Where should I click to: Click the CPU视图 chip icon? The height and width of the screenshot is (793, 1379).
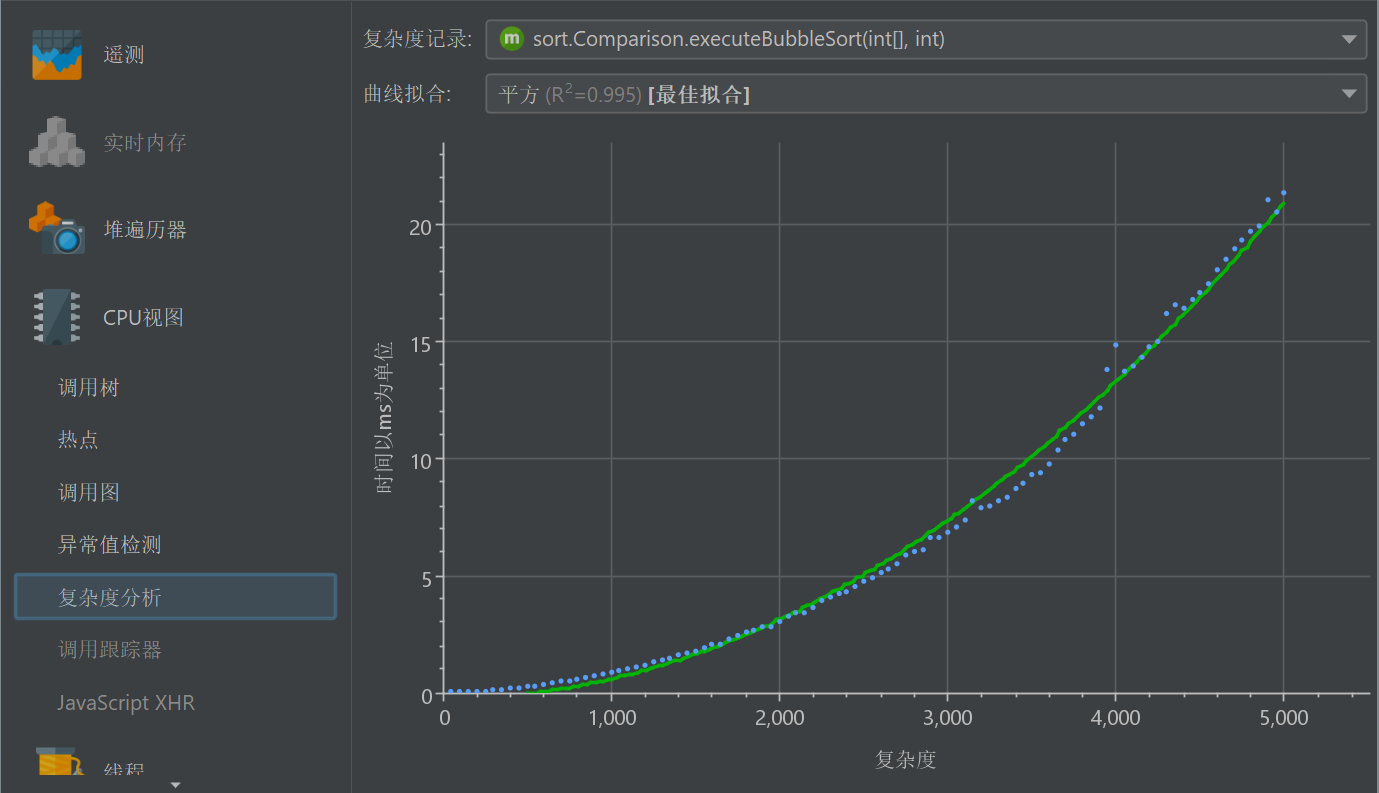pos(56,317)
